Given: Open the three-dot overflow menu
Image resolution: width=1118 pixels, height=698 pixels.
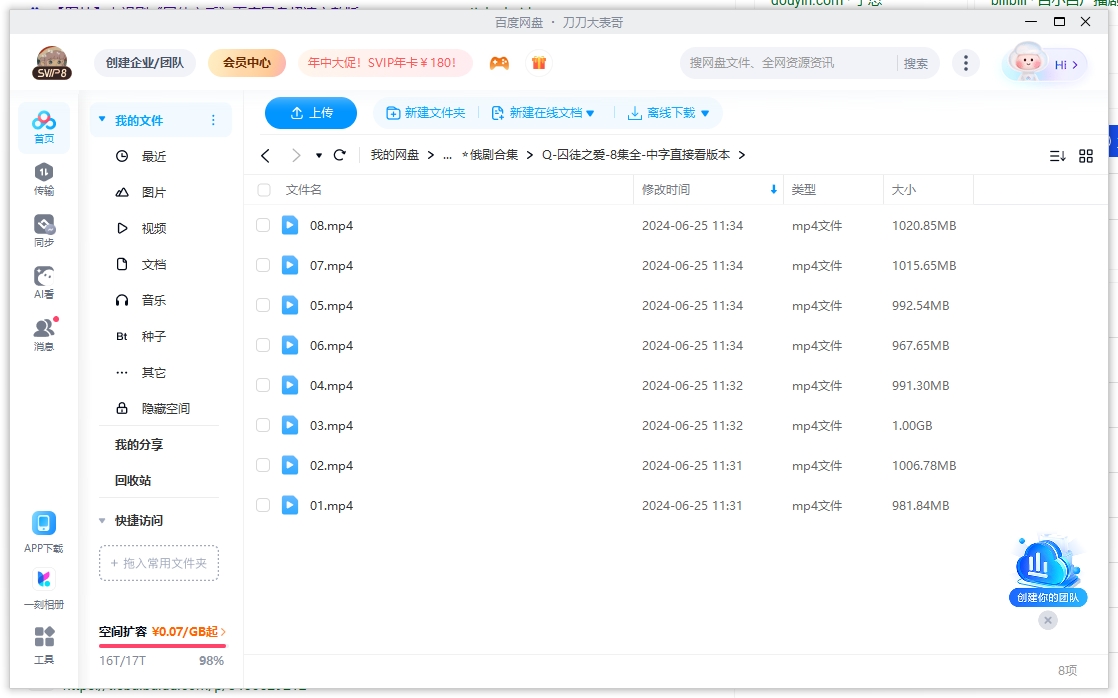Looking at the screenshot, I should (x=966, y=62).
